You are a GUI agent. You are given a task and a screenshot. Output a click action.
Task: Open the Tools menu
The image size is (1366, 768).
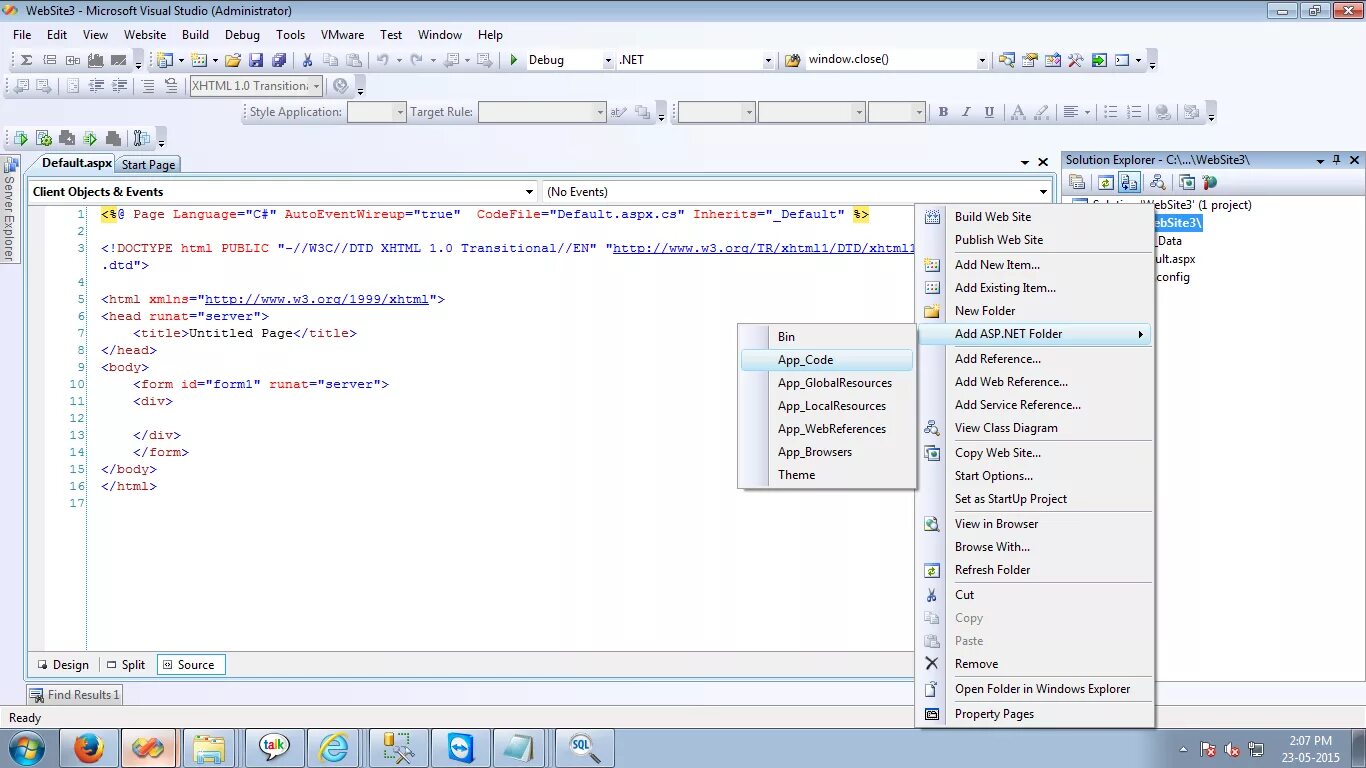[290, 34]
